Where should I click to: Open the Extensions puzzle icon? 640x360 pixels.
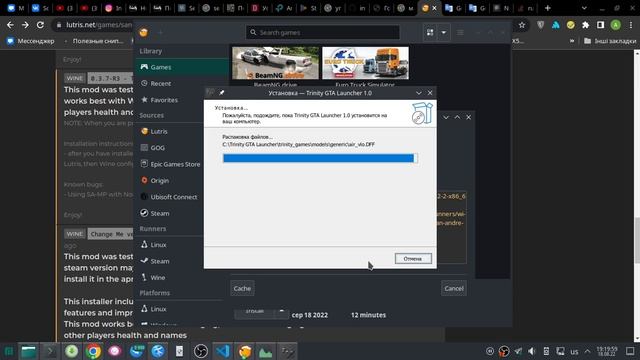[x=585, y=25]
